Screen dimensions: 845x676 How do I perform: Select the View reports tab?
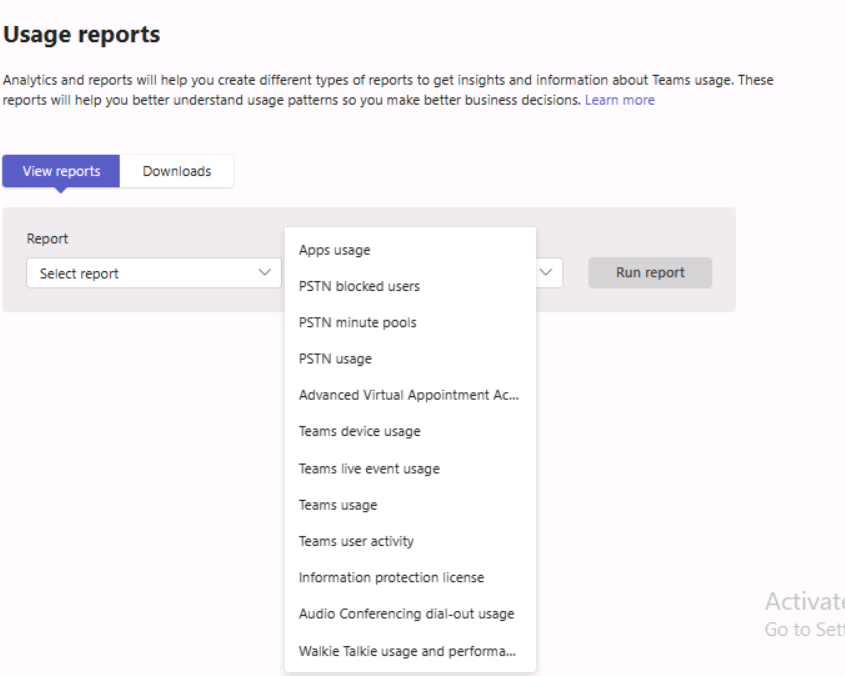point(60,171)
